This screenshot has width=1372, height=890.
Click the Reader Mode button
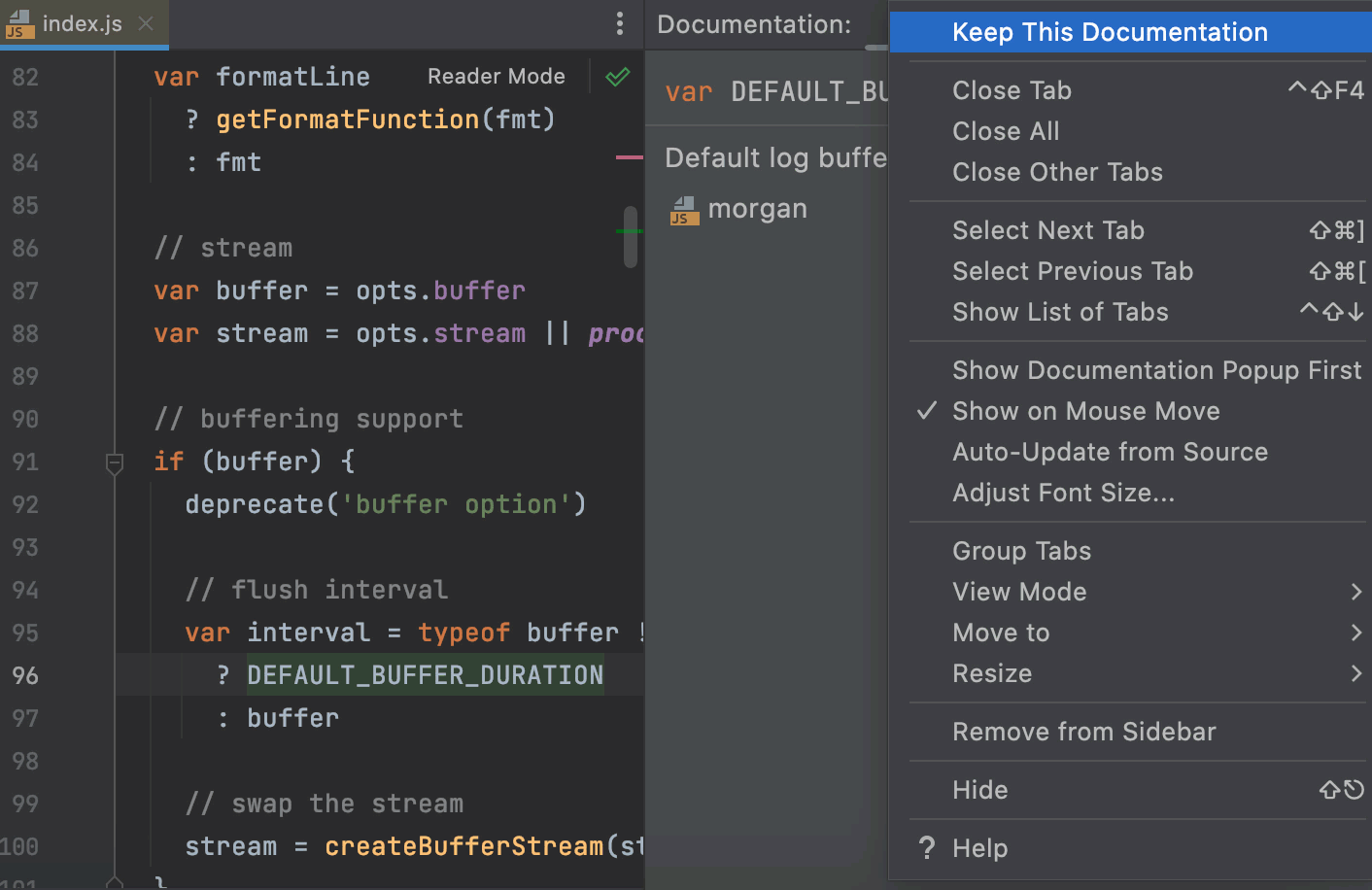(496, 77)
